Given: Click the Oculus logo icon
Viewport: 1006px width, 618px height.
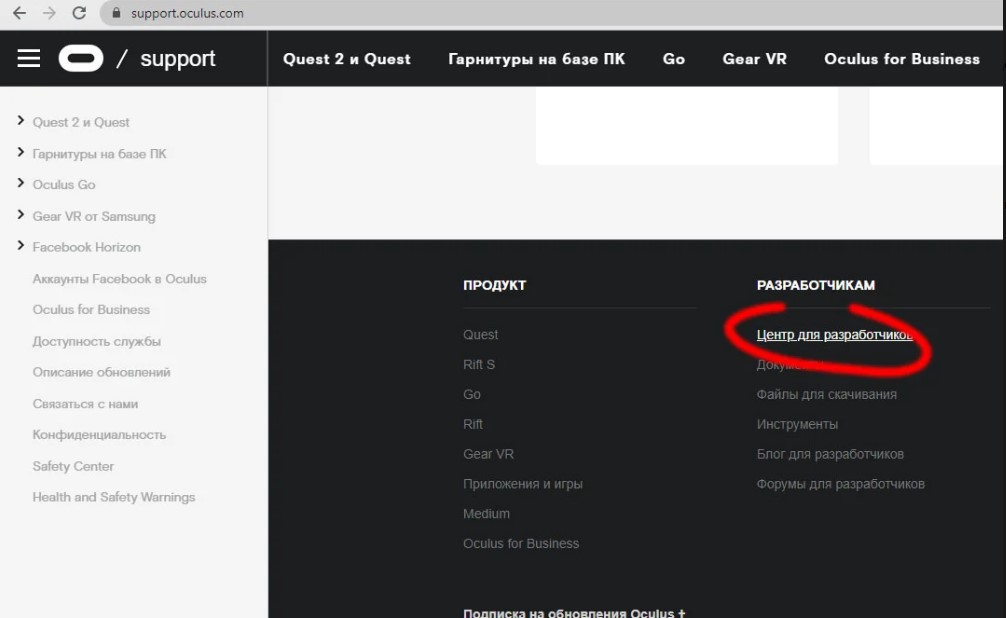Looking at the screenshot, I should (81, 59).
